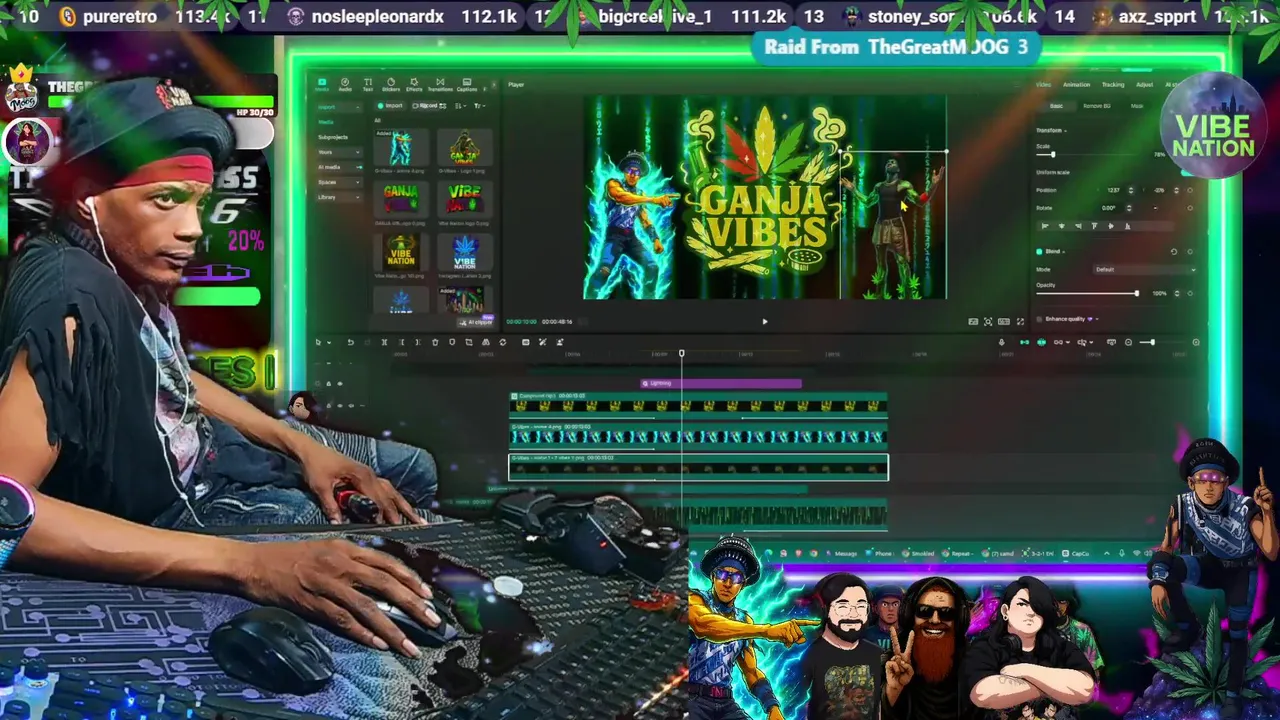Image resolution: width=1280 pixels, height=720 pixels.
Task: Click the align bottom icon in Transform
Action: pos(1127,226)
